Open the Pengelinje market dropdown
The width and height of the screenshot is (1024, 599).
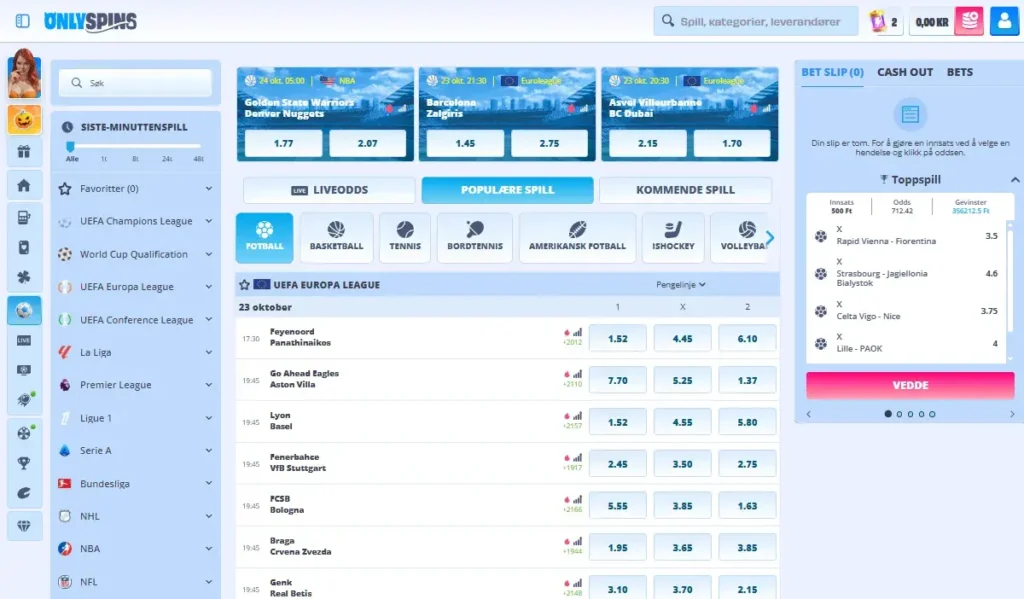click(x=680, y=285)
